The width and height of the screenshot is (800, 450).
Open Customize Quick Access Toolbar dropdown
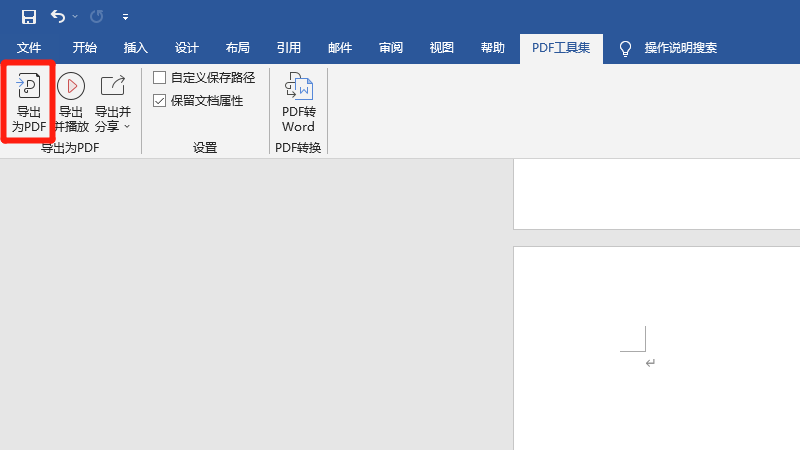point(125,17)
